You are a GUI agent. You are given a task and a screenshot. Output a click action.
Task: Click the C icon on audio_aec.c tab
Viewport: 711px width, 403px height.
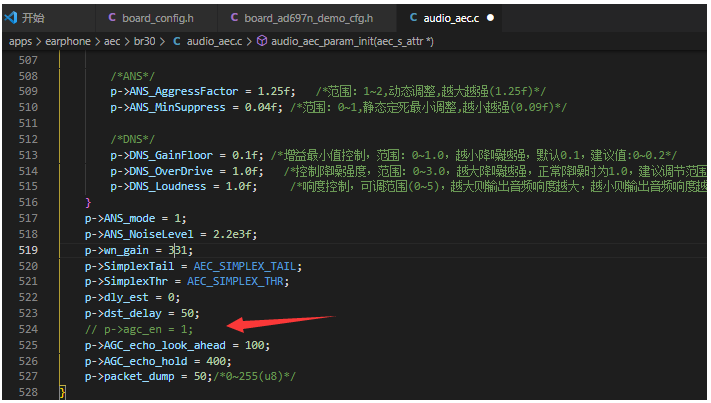click(414, 18)
